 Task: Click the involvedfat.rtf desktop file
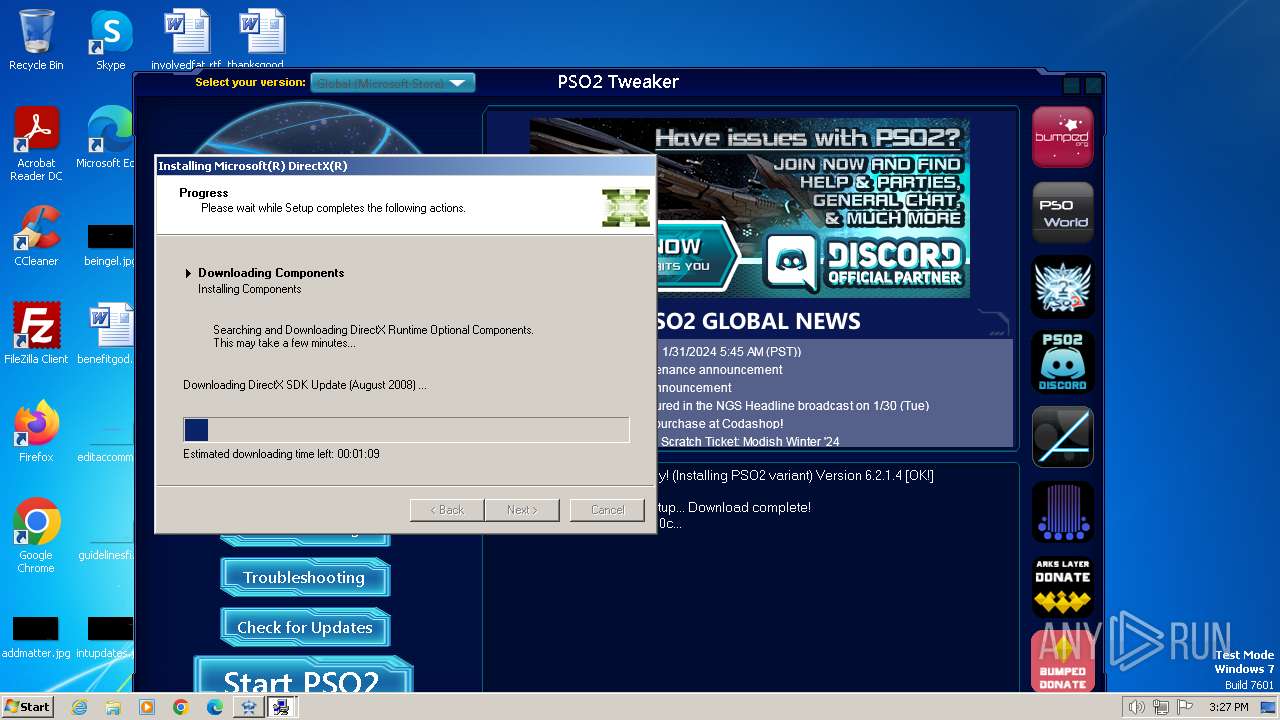[186, 40]
